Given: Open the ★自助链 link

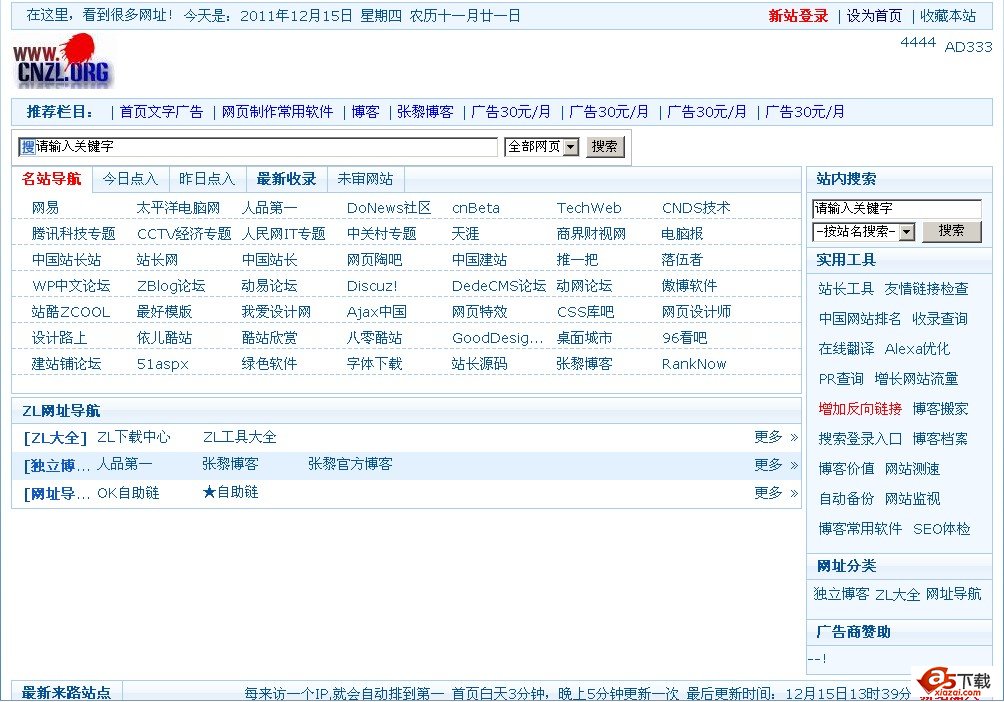Looking at the screenshot, I should [230, 492].
